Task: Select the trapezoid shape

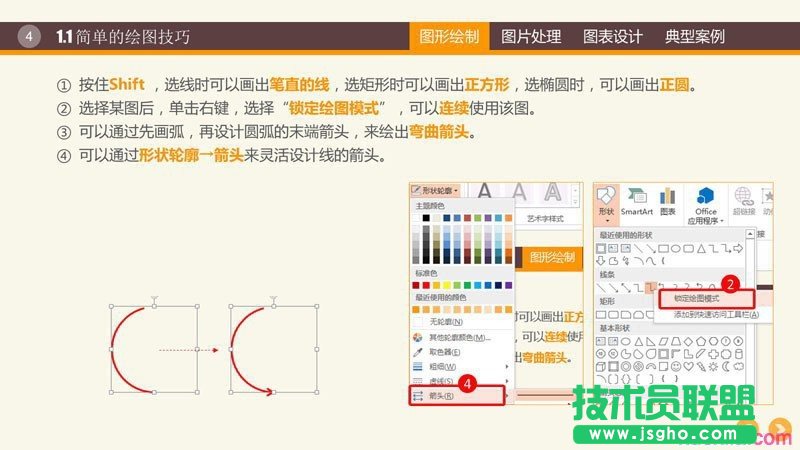Action: 676,341
